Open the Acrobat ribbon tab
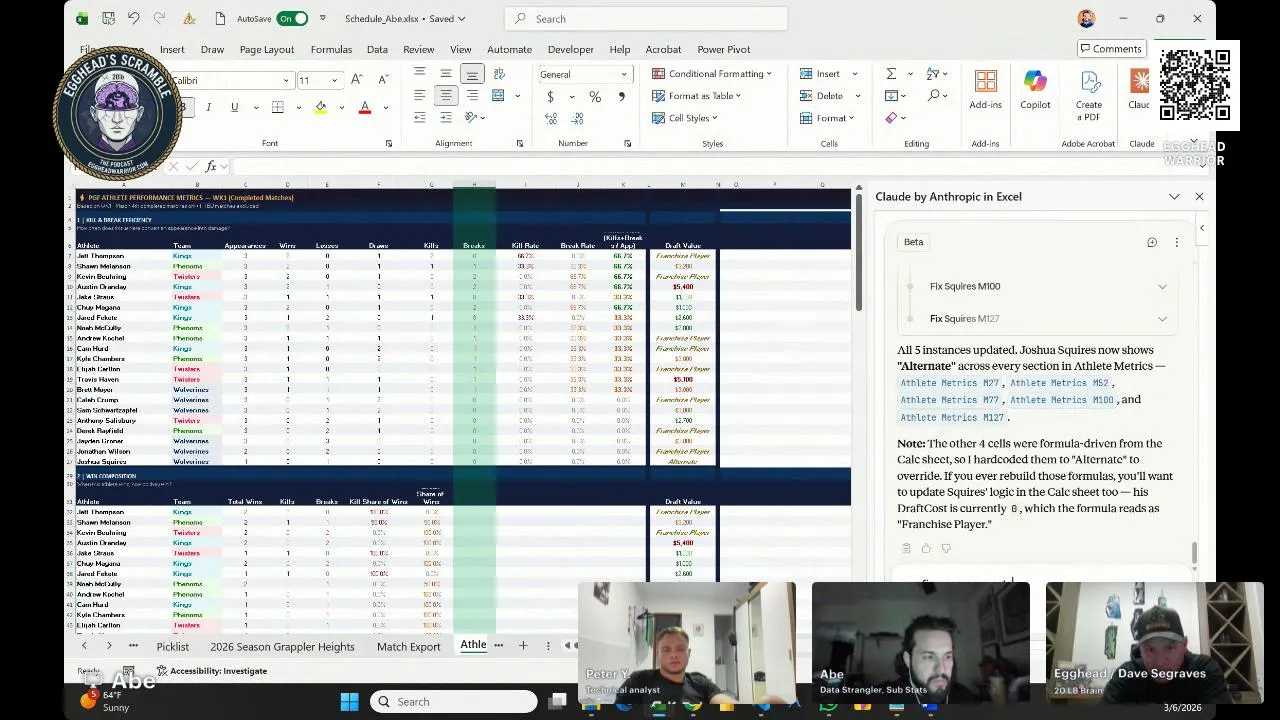The width and height of the screenshot is (1280, 720). [x=663, y=49]
